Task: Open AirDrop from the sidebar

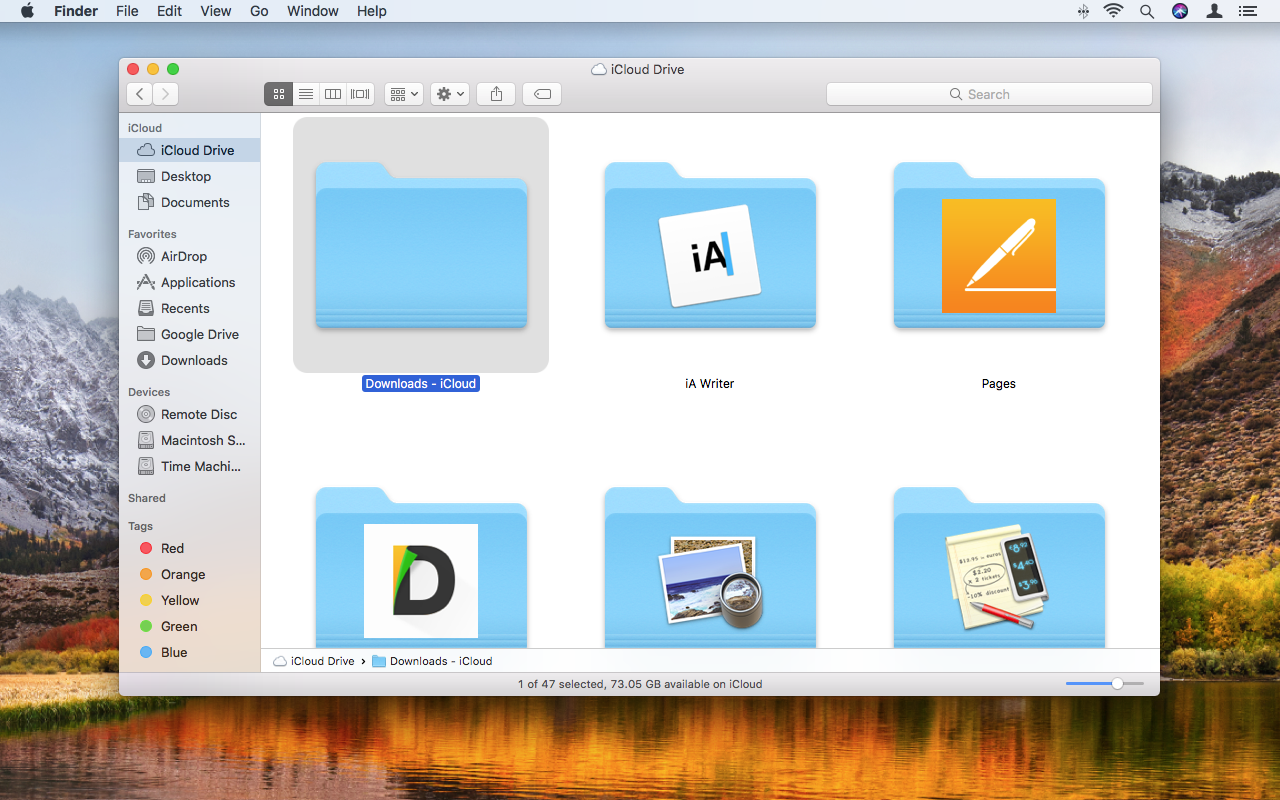Action: (x=183, y=256)
